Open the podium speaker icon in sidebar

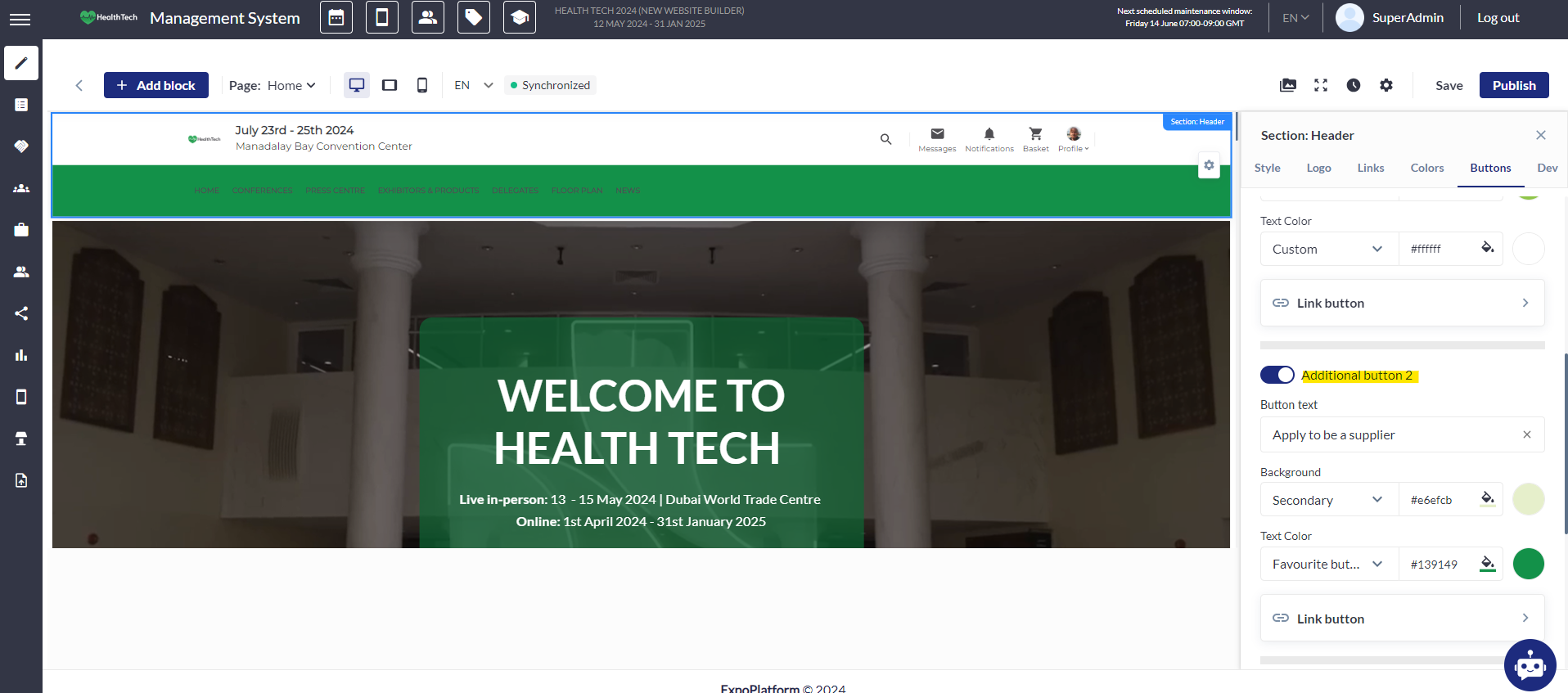click(21, 439)
